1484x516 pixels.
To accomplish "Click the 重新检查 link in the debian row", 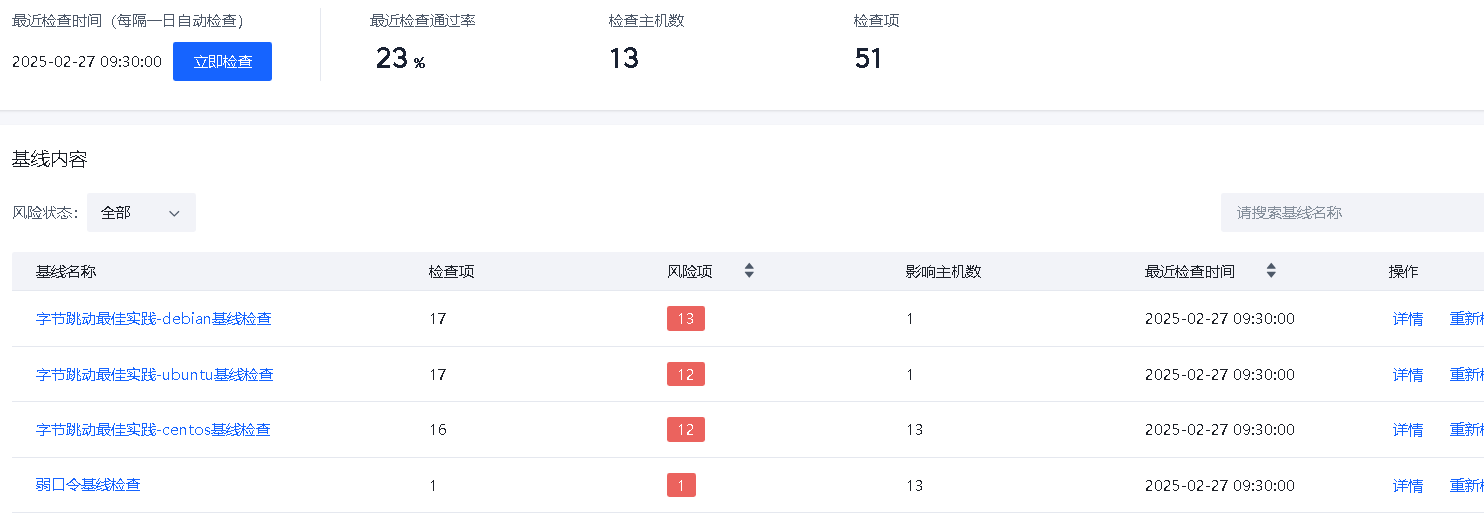I will pyautogui.click(x=1467, y=319).
